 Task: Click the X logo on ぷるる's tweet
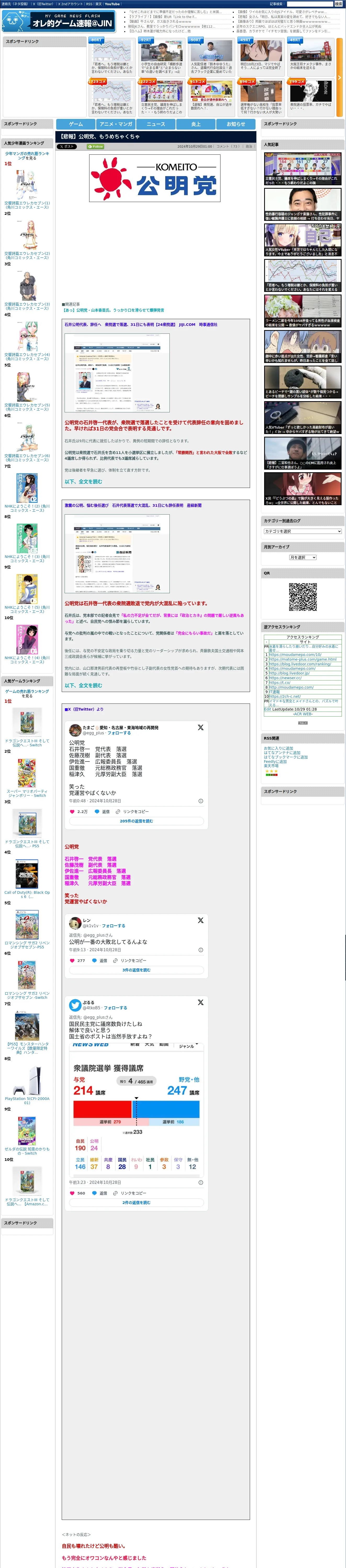[200, 1002]
